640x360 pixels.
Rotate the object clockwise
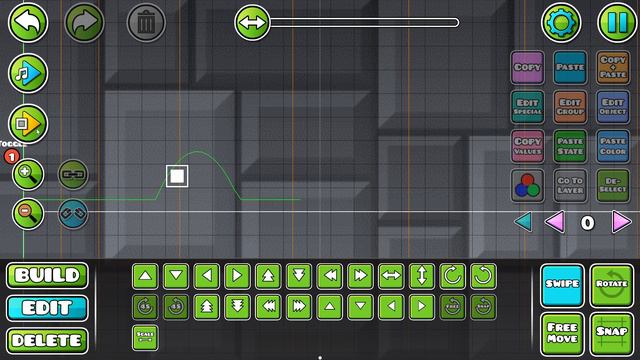pos(453,276)
